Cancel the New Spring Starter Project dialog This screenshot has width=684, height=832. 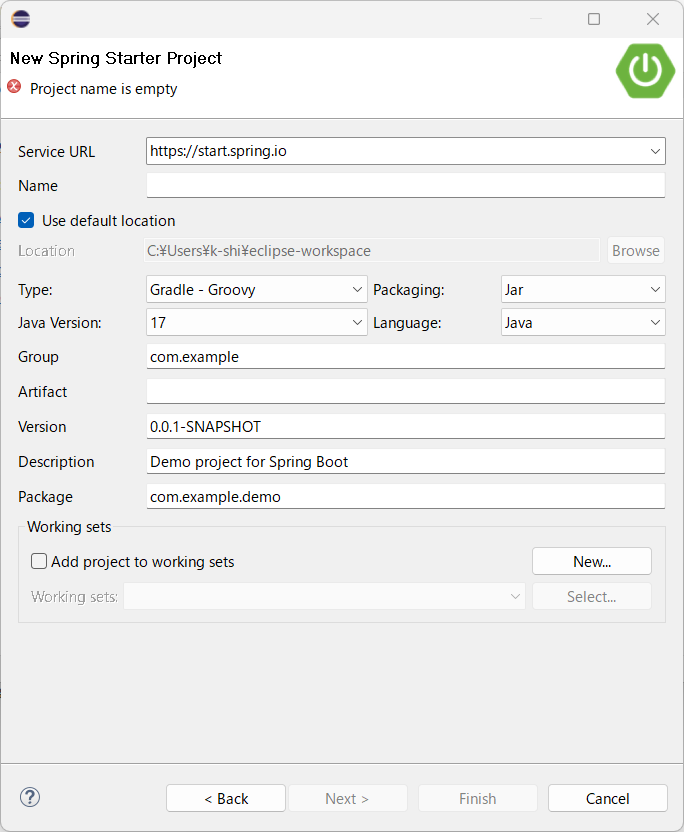point(607,798)
